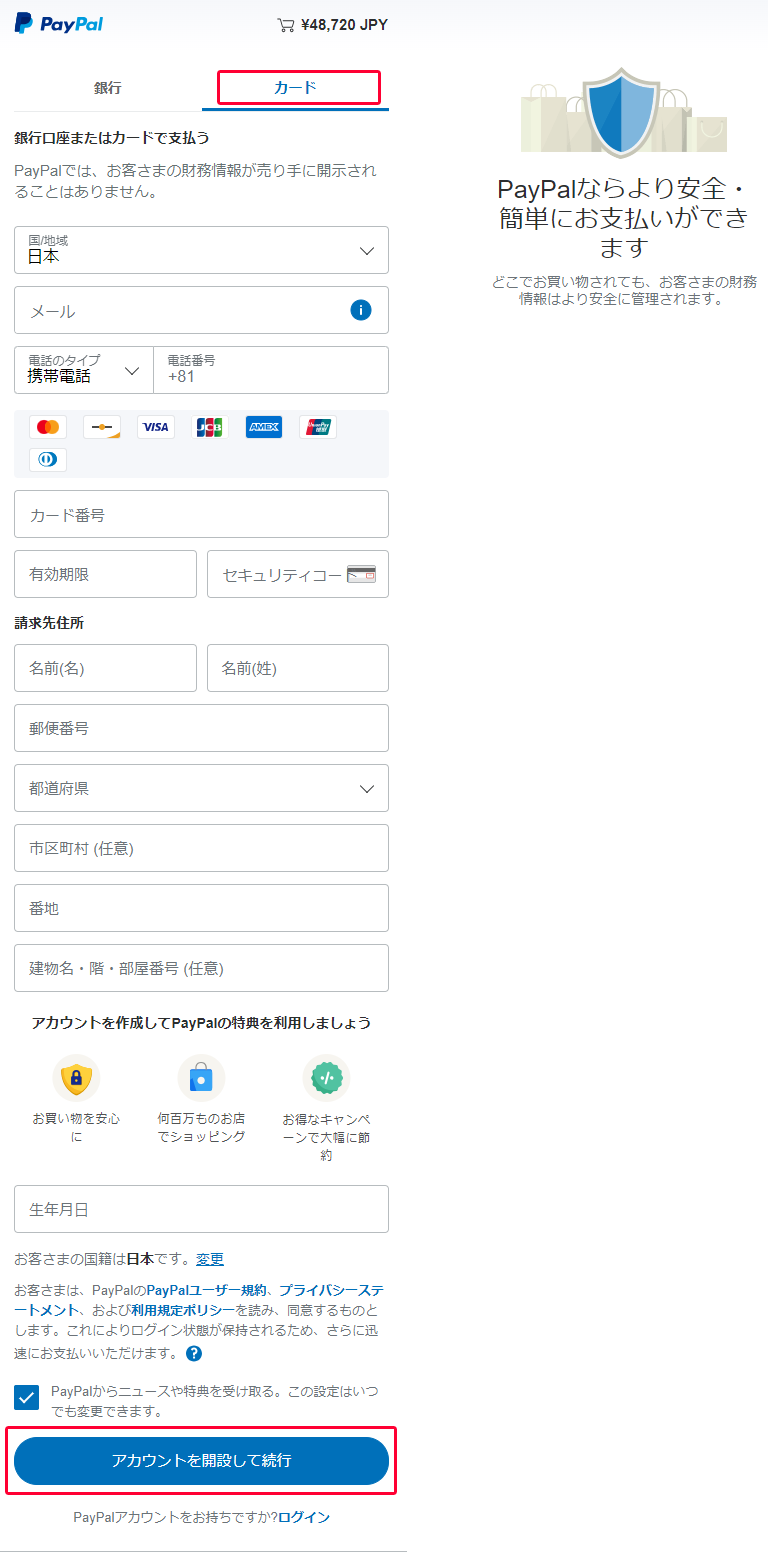Click the お買い物を安心に caption
Viewport: 768px width, 1559px height.
coord(76,1128)
